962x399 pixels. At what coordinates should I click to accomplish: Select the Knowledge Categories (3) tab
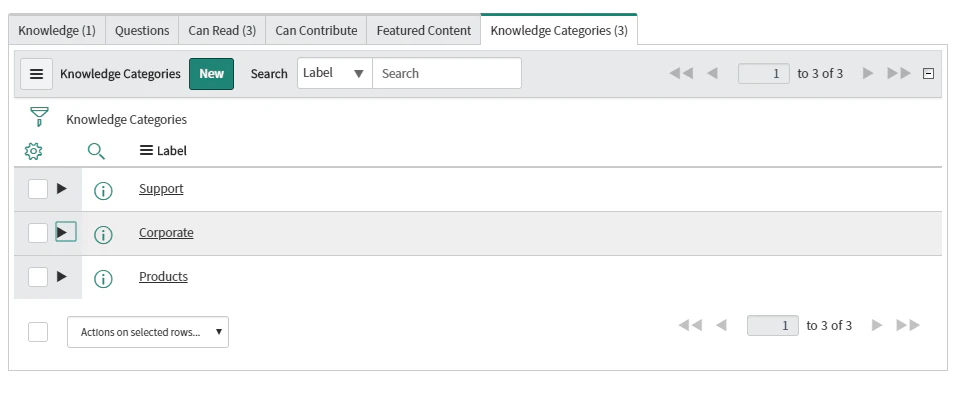[x=559, y=30]
